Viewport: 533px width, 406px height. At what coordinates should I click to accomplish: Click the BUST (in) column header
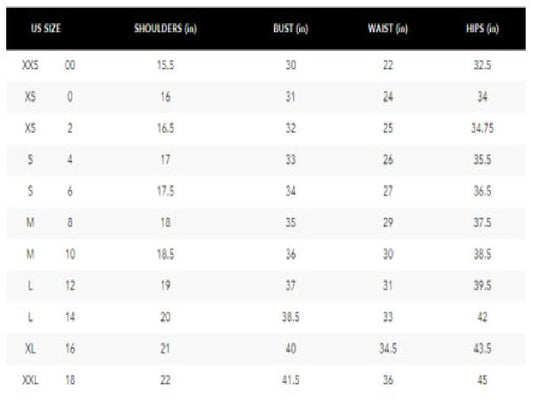tap(291, 28)
